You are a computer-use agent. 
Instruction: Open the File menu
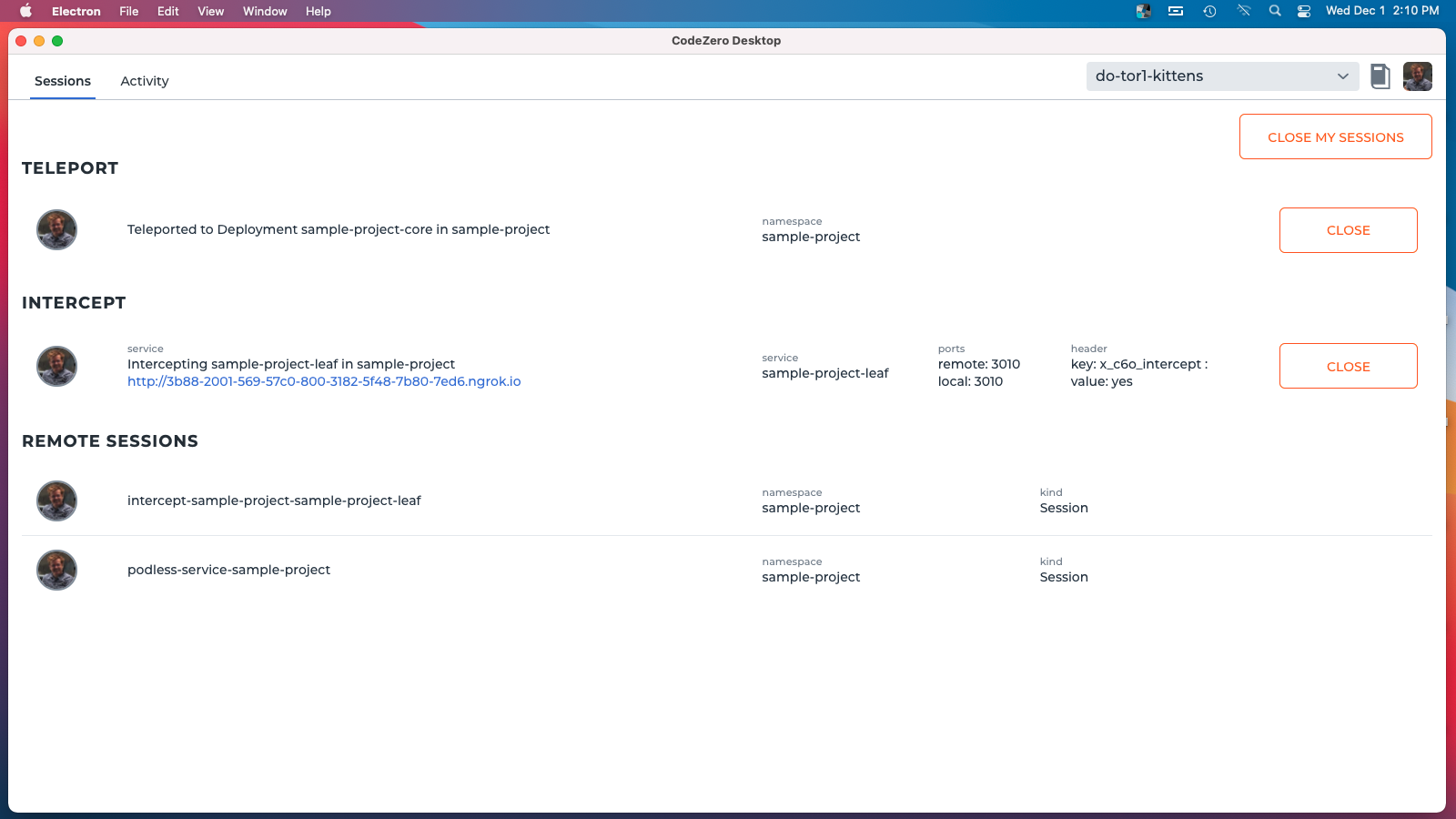(129, 11)
